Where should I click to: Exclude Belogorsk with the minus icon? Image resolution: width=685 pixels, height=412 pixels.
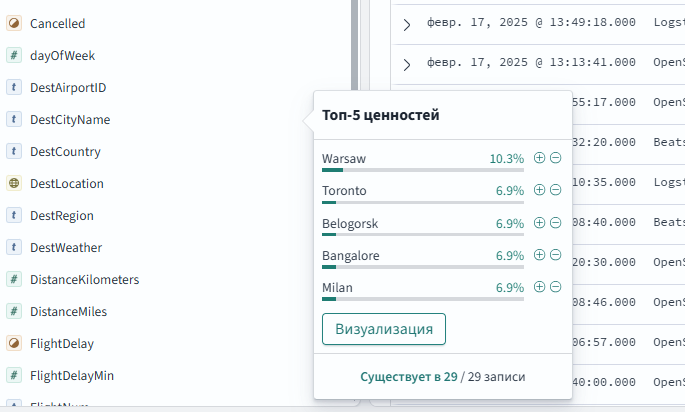point(555,223)
